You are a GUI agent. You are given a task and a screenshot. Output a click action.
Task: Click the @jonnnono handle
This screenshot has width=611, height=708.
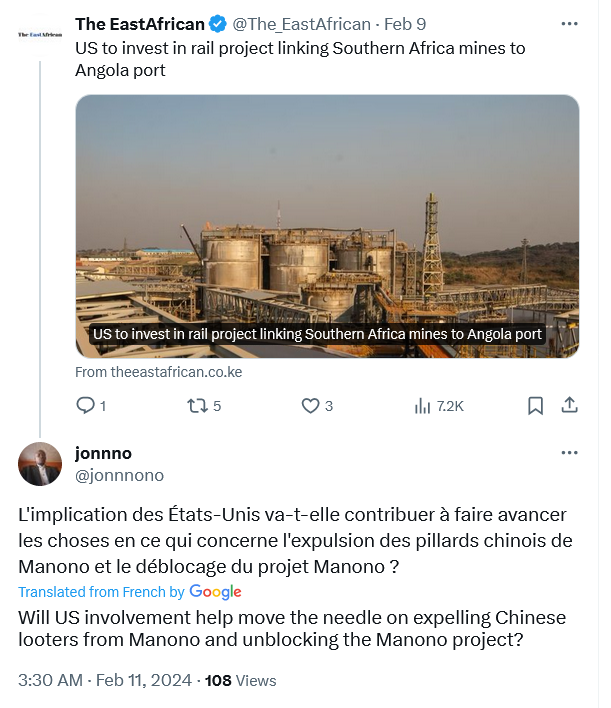[x=120, y=475]
